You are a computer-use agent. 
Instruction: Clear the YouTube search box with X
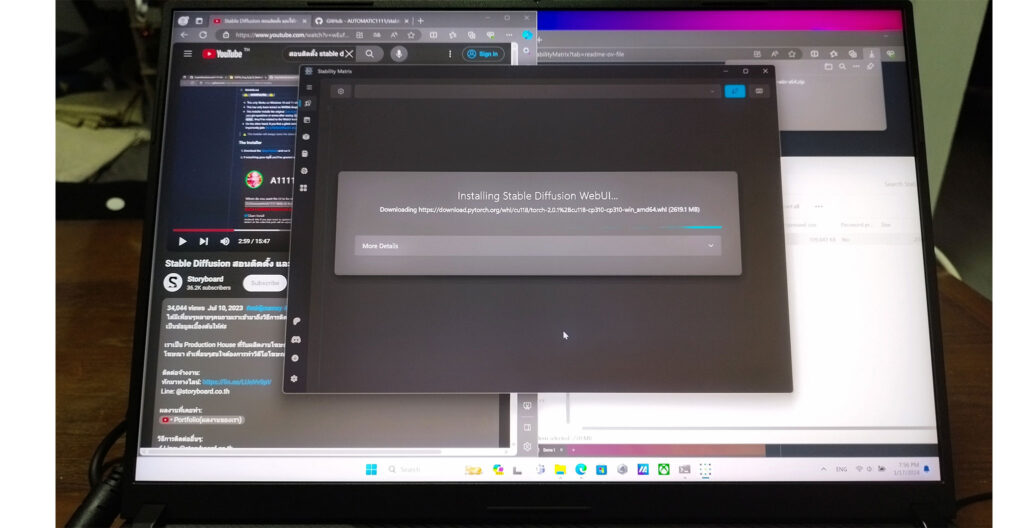349,54
